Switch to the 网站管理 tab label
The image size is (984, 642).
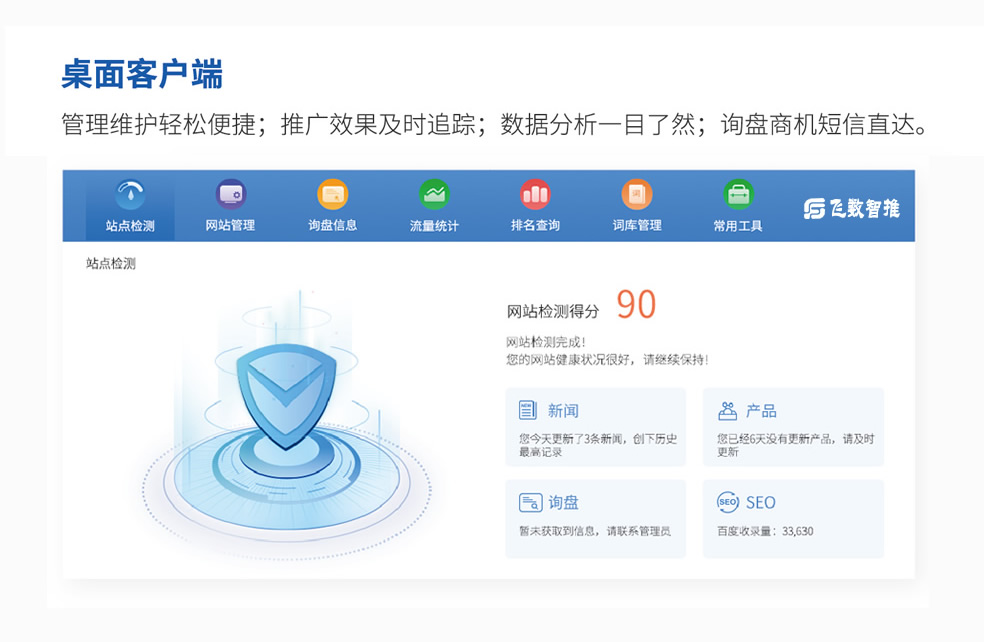pos(230,225)
